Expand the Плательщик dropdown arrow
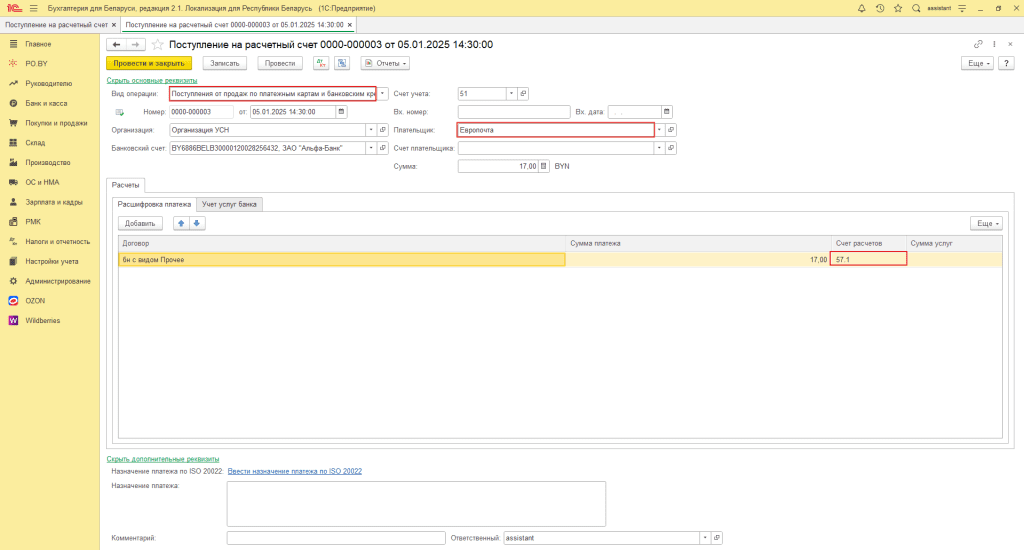Image resolution: width=1024 pixels, height=550 pixels. (660, 130)
